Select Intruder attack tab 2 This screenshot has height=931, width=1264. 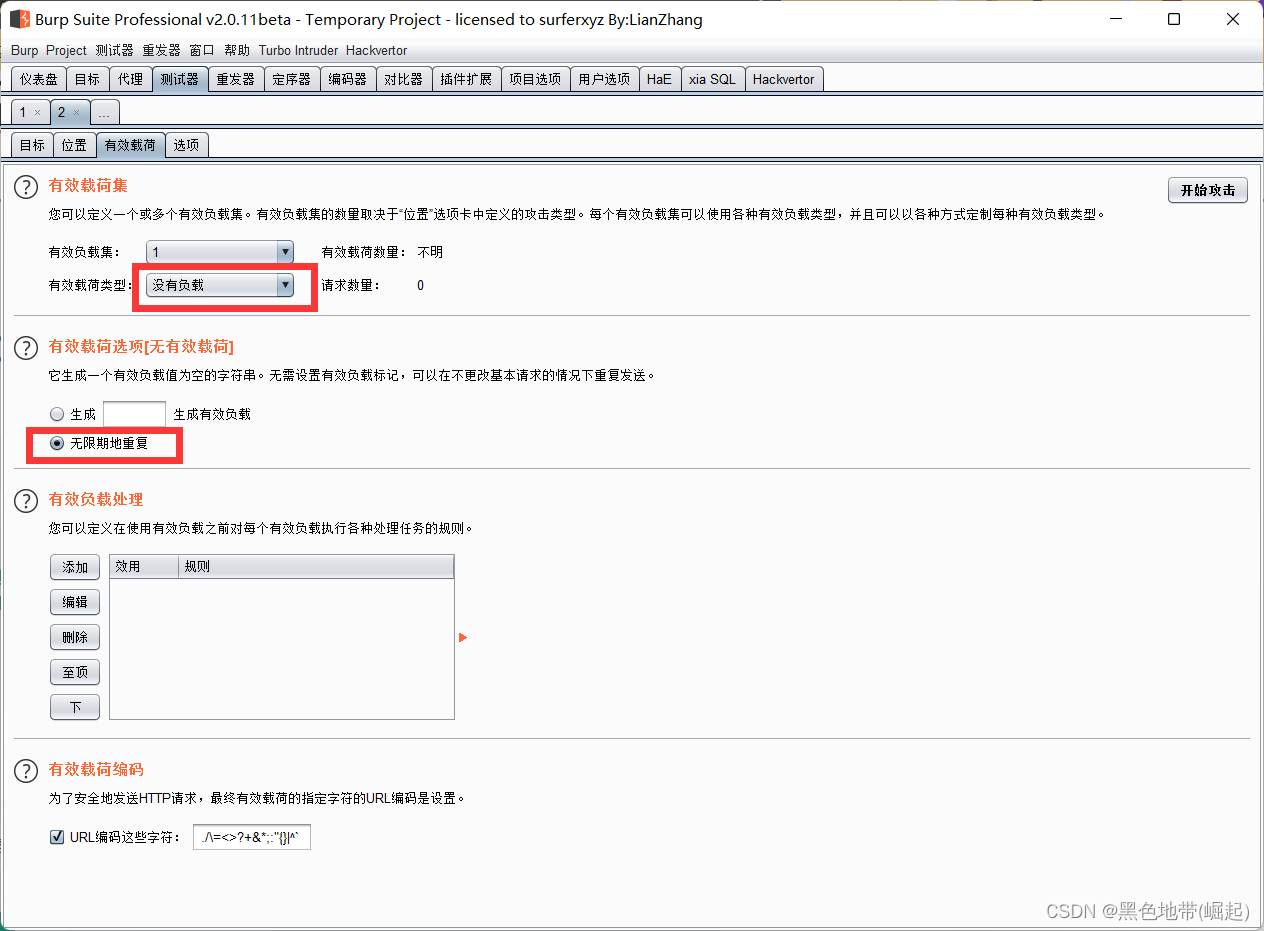point(61,112)
